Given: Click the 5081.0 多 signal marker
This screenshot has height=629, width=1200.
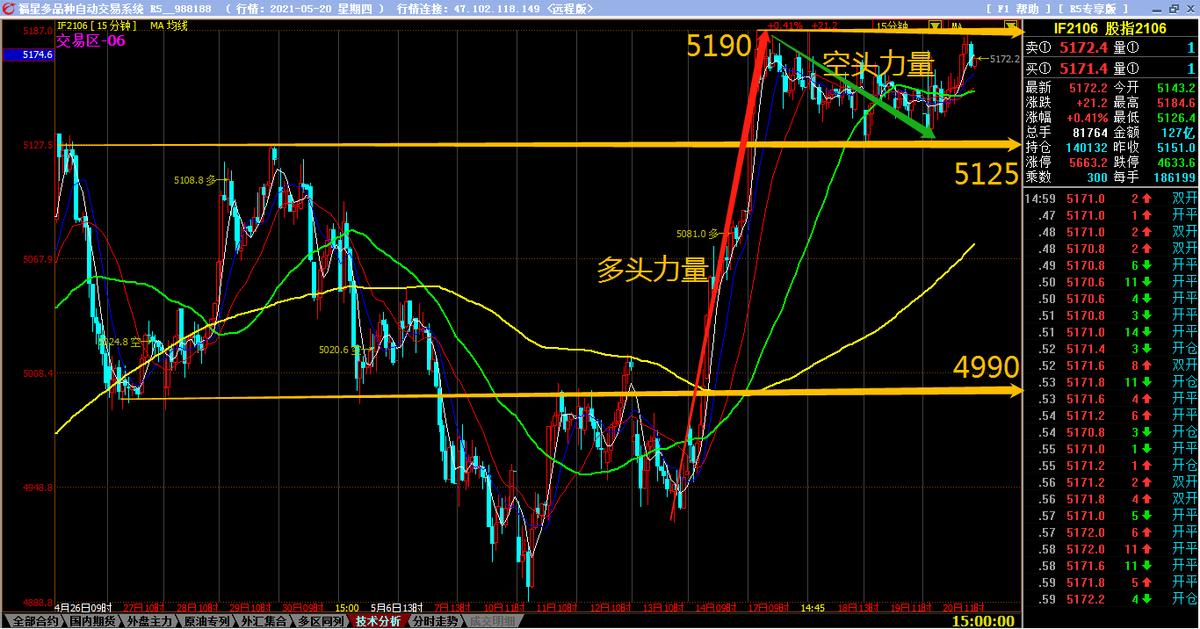Looking at the screenshot, I should coord(697,233).
